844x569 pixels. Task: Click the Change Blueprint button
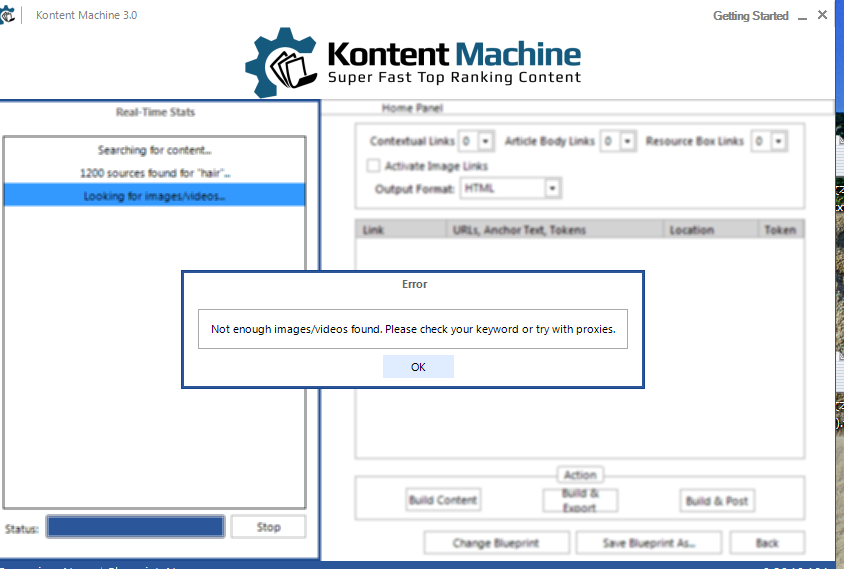click(x=496, y=543)
